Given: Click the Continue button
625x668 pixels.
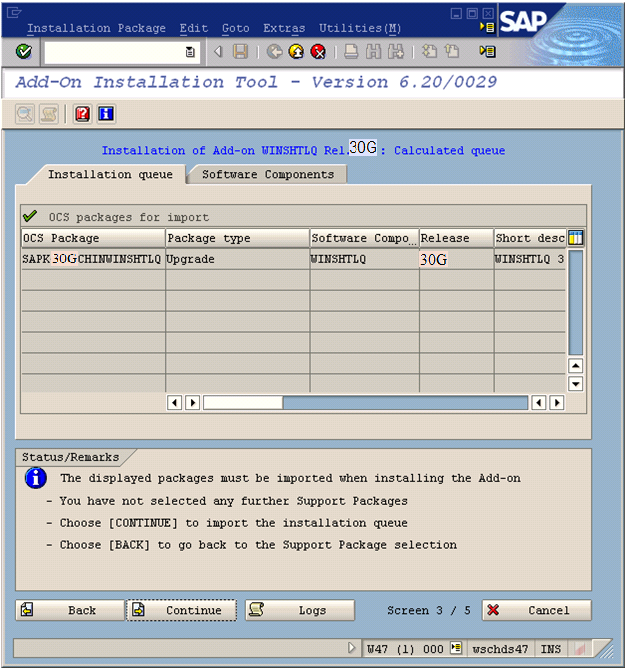Looking at the screenshot, I should point(181,610).
